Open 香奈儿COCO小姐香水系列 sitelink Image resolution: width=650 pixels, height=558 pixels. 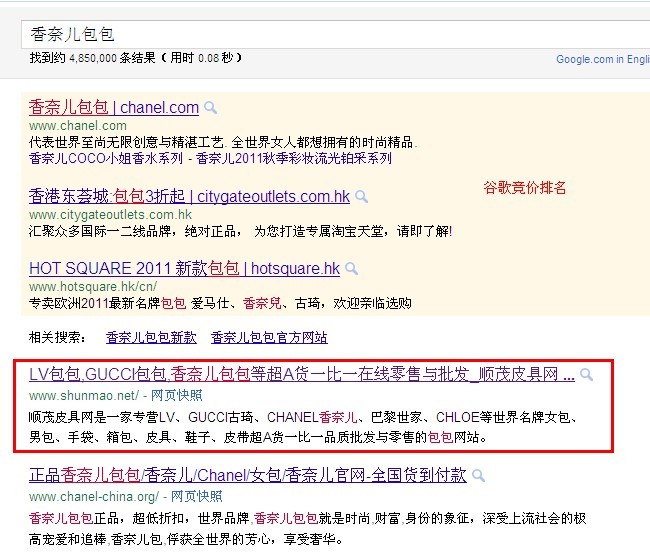tap(106, 158)
